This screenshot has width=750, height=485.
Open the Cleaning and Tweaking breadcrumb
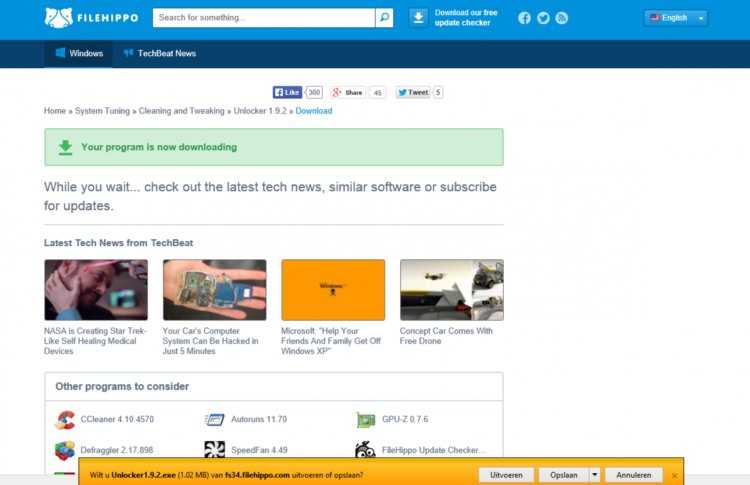183,111
